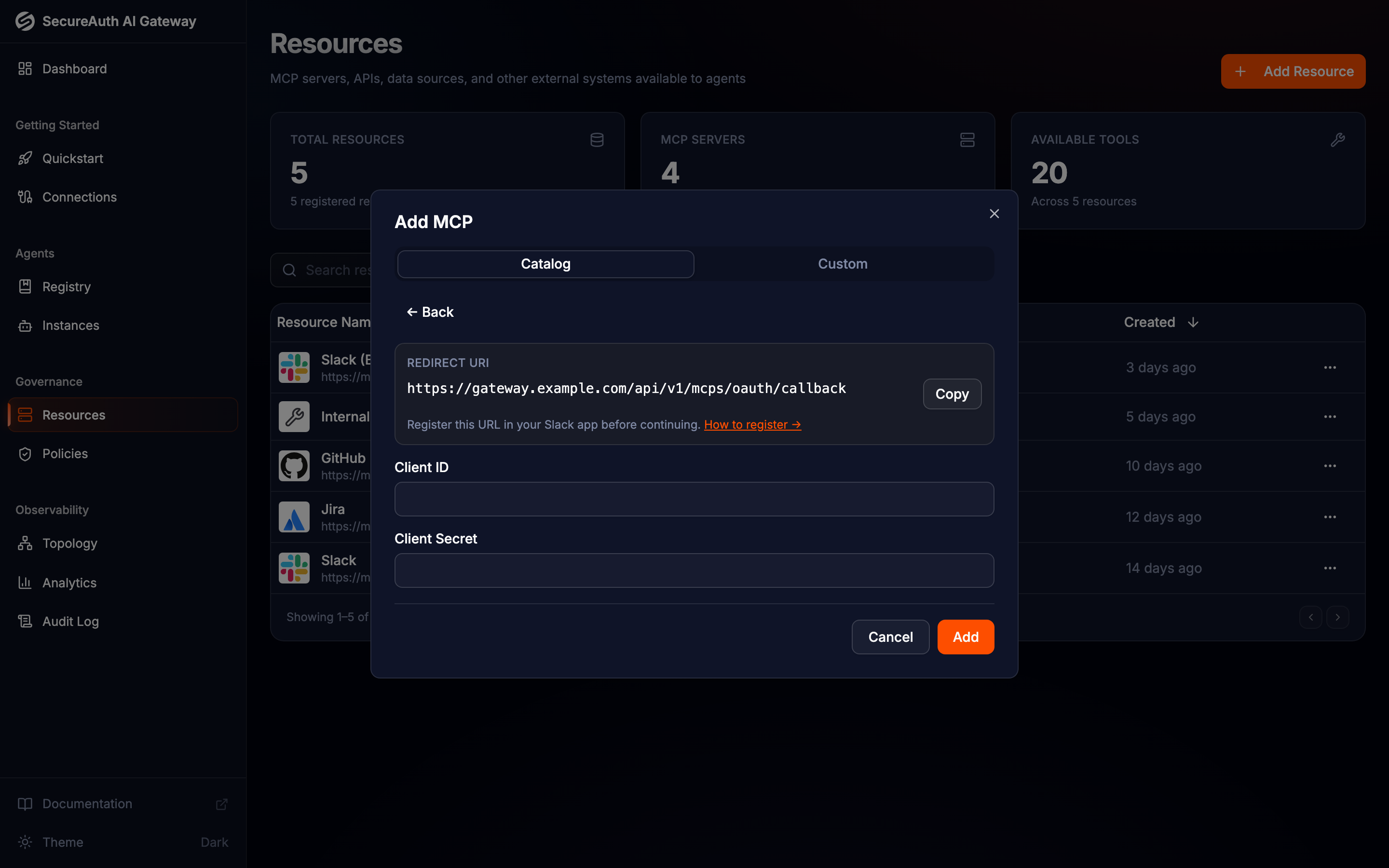Go Back in the Add MCP dialog
This screenshot has height=868, width=1389.
click(430, 312)
